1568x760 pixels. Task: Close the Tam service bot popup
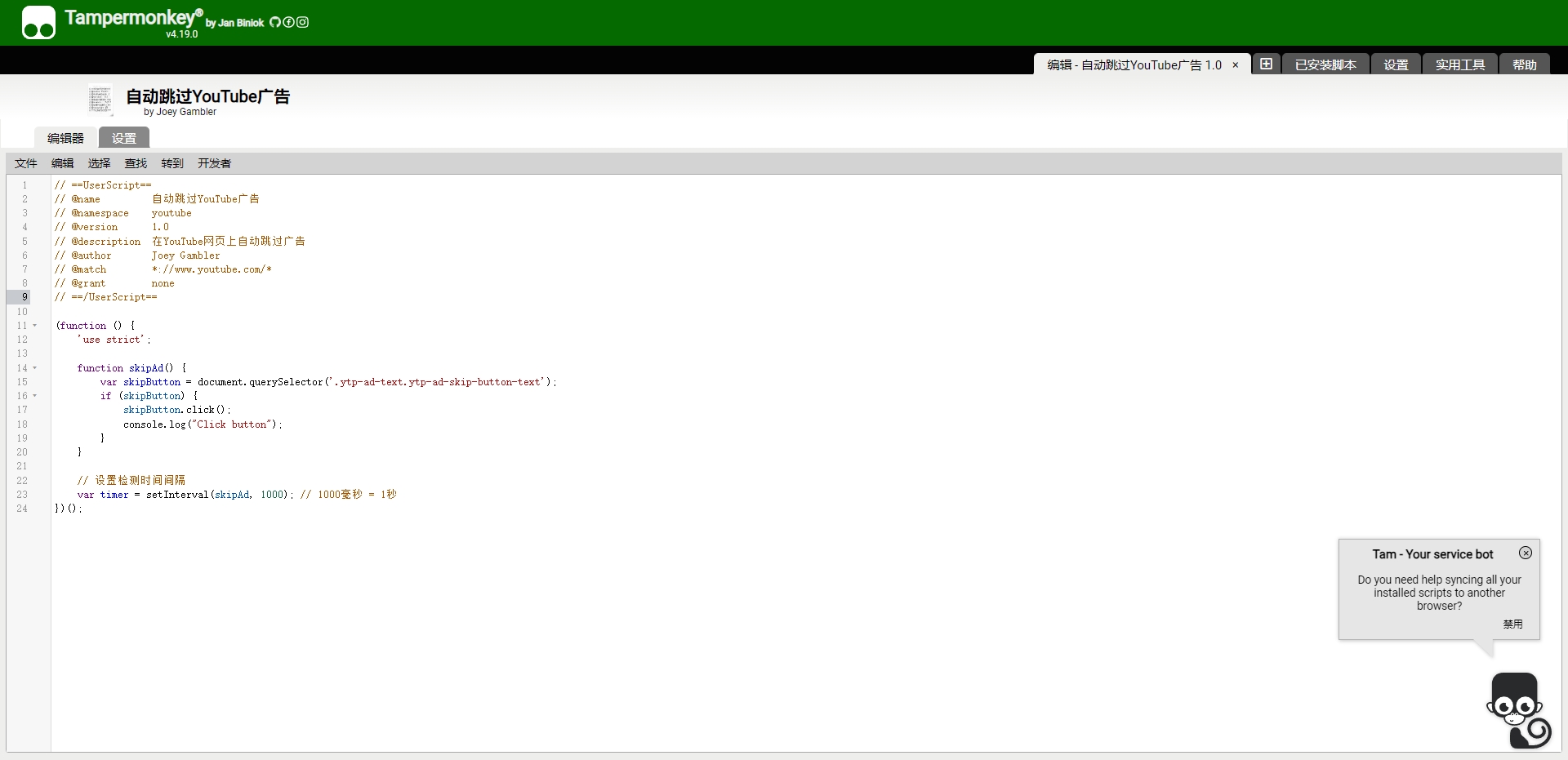coord(1526,553)
